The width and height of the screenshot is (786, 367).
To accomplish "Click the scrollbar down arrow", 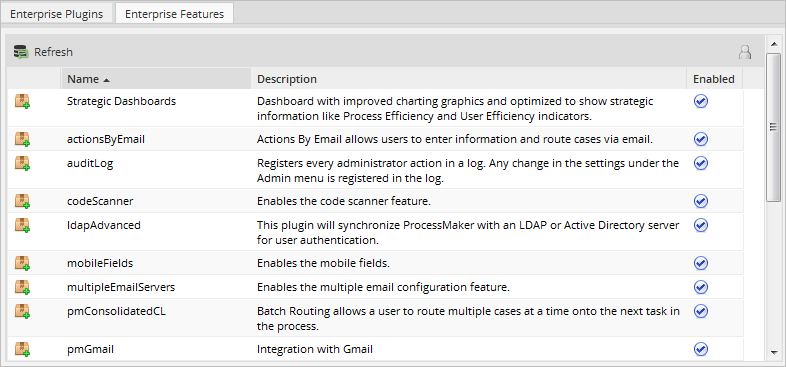I will click(x=773, y=352).
